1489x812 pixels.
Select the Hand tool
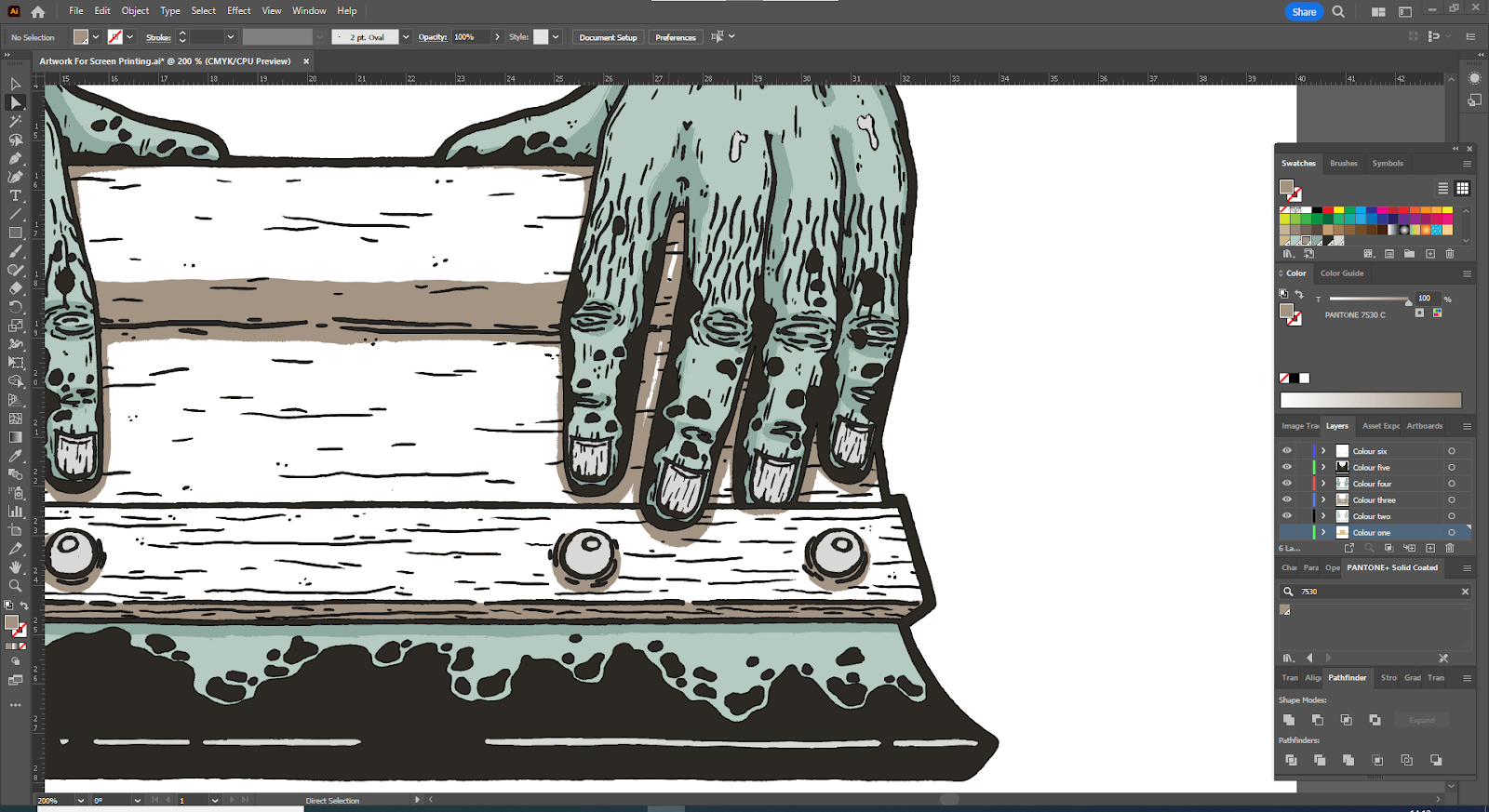tap(16, 567)
